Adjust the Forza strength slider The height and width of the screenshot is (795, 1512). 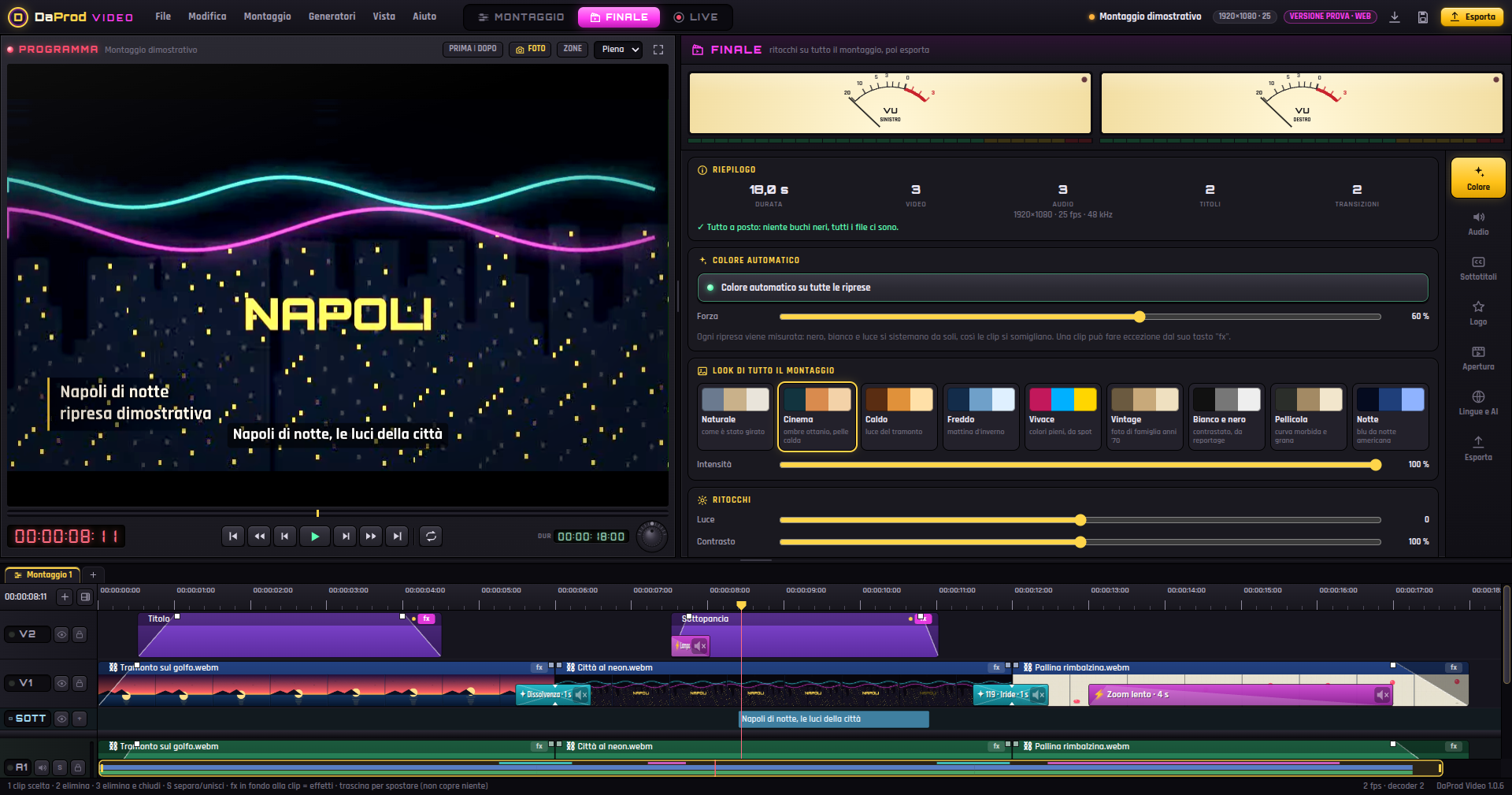[1080, 317]
